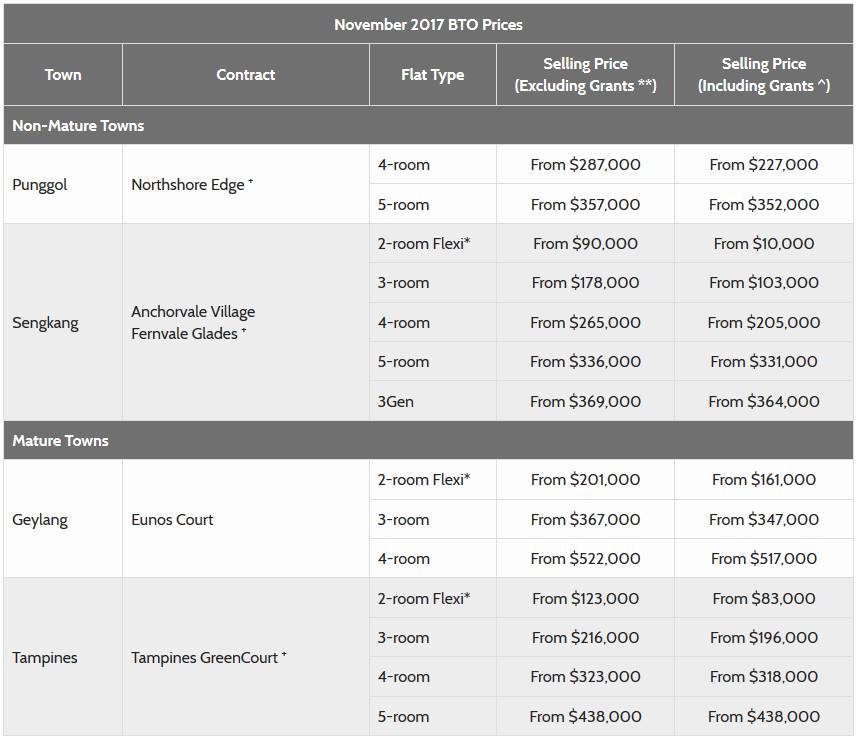This screenshot has width=859, height=740.
Task: Click the Contract column header
Action: 245,75
